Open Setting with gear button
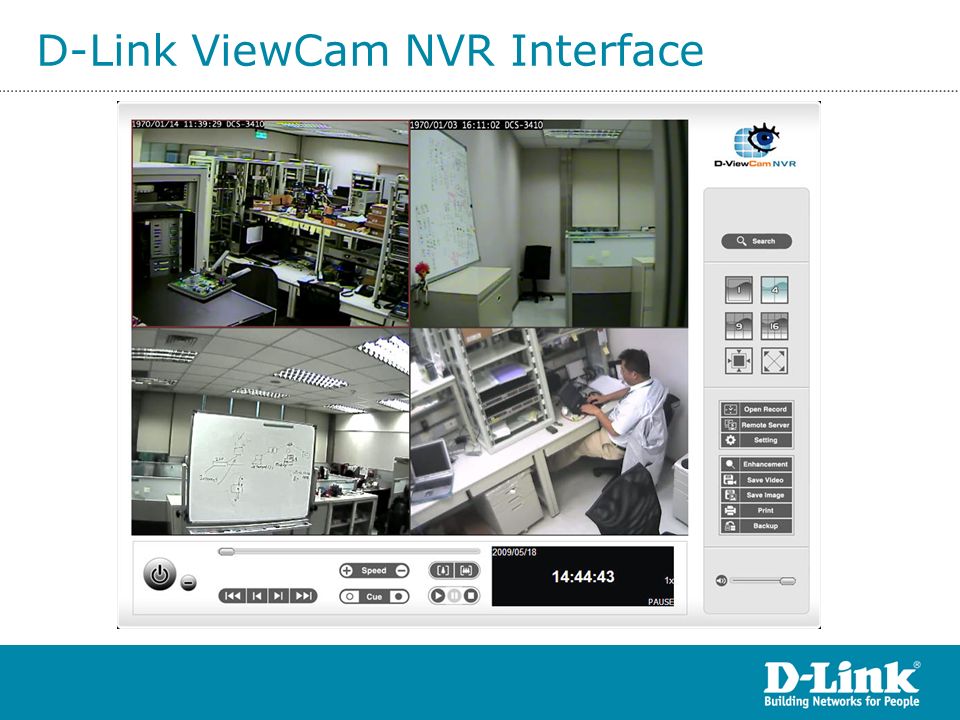960x720 pixels. coord(757,440)
